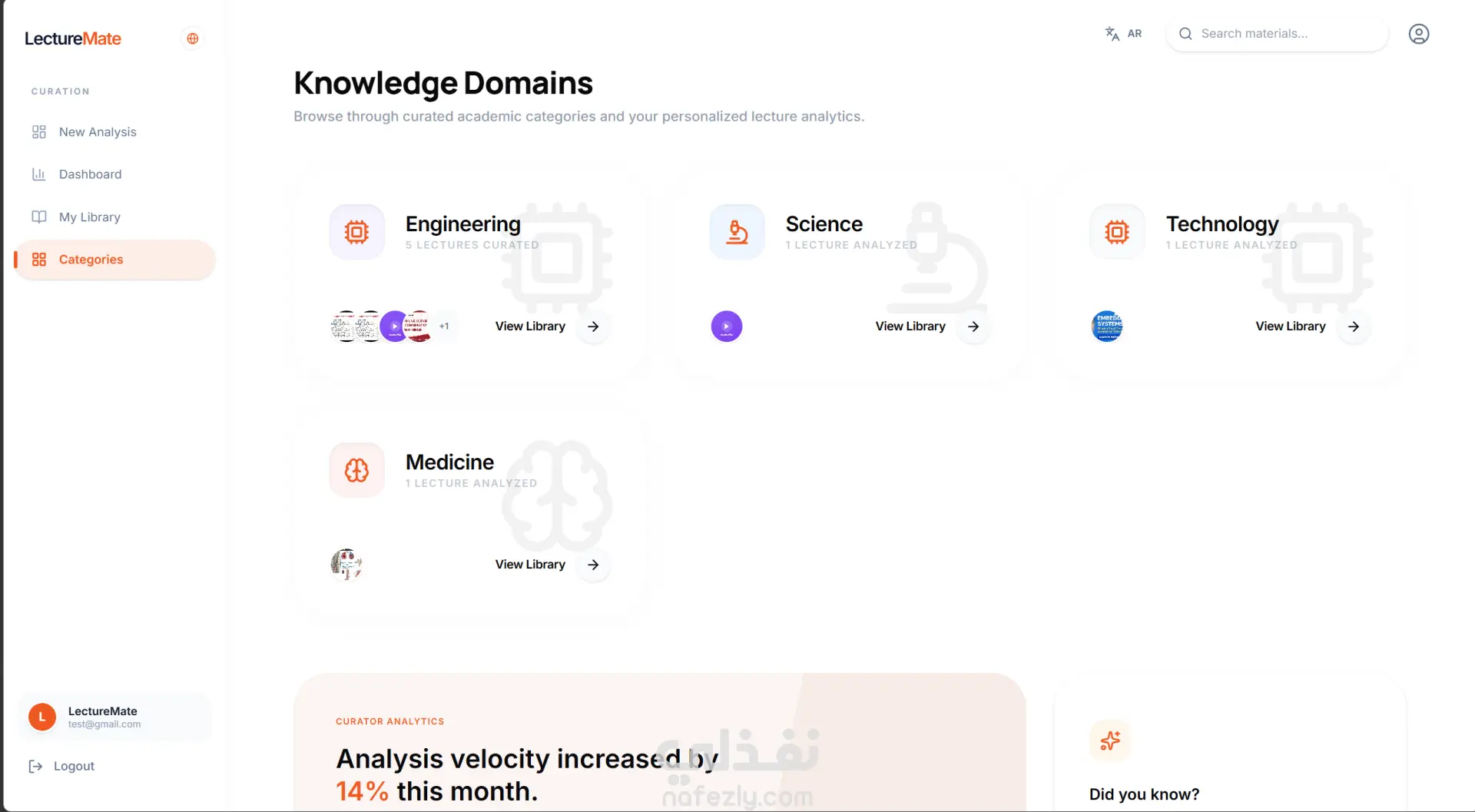Click the globe icon beside LectureMate logo

click(193, 38)
